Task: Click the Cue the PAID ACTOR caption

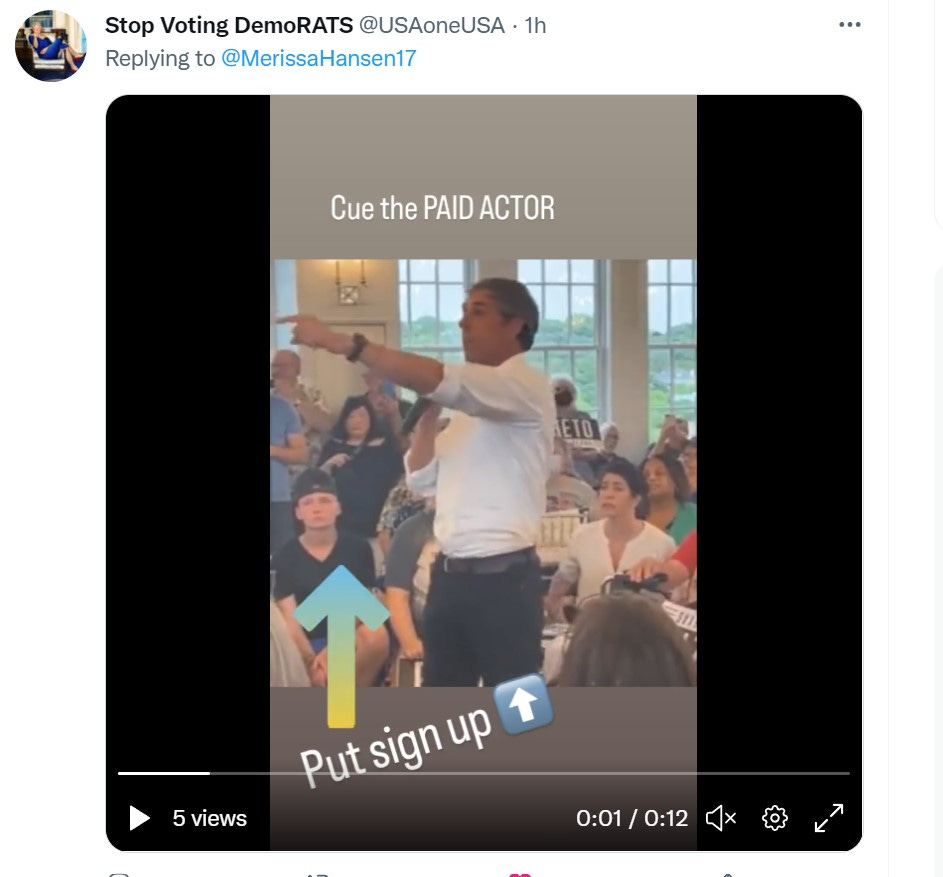Action: pyautogui.click(x=442, y=208)
